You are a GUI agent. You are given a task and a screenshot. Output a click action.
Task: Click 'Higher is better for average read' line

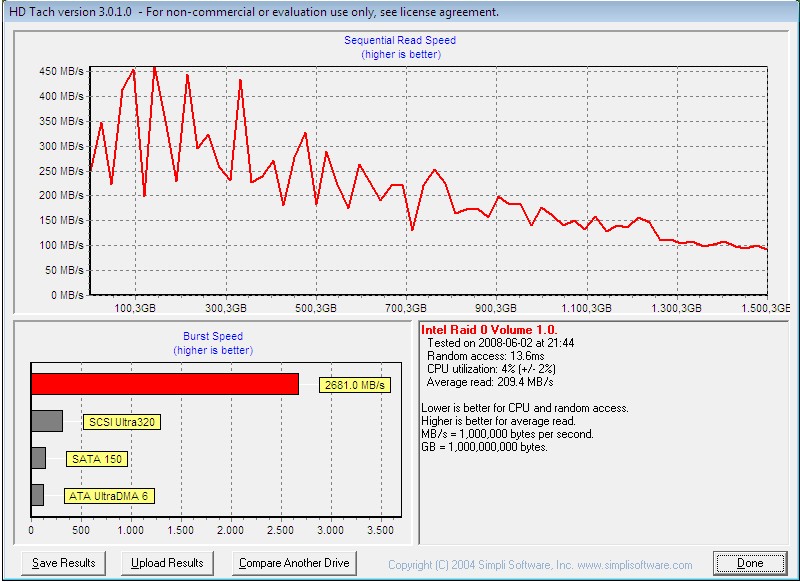[x=498, y=421]
